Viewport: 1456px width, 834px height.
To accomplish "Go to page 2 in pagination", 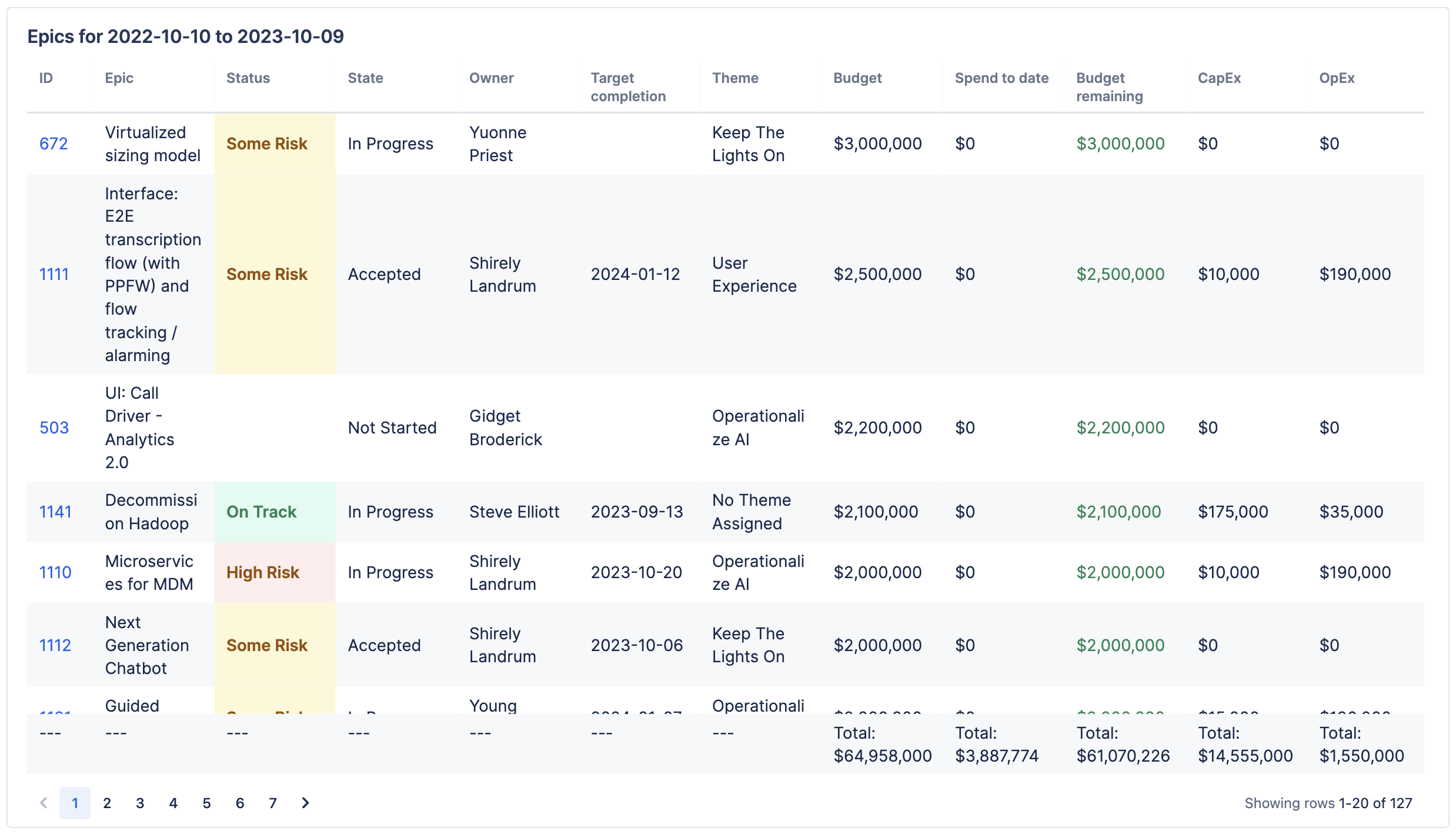I will [x=107, y=803].
